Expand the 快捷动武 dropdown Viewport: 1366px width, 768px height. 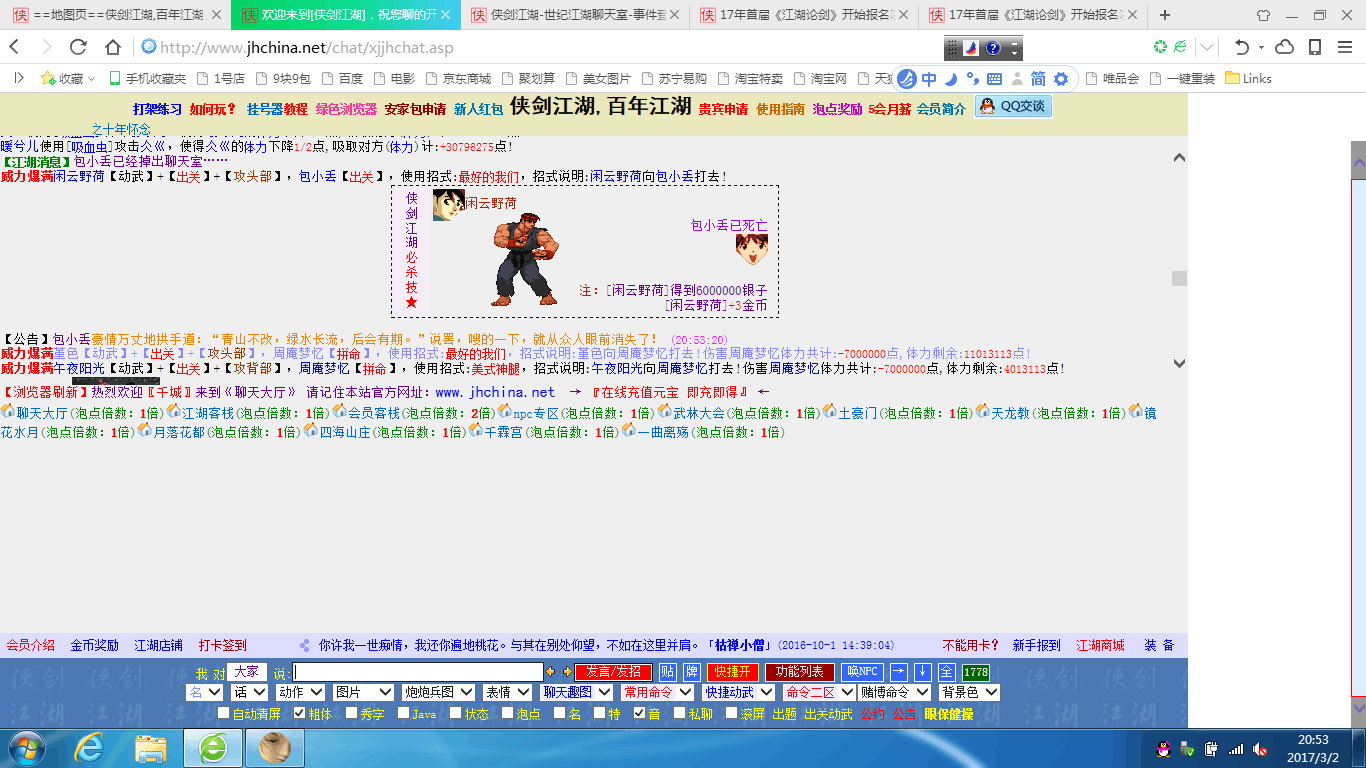(738, 692)
